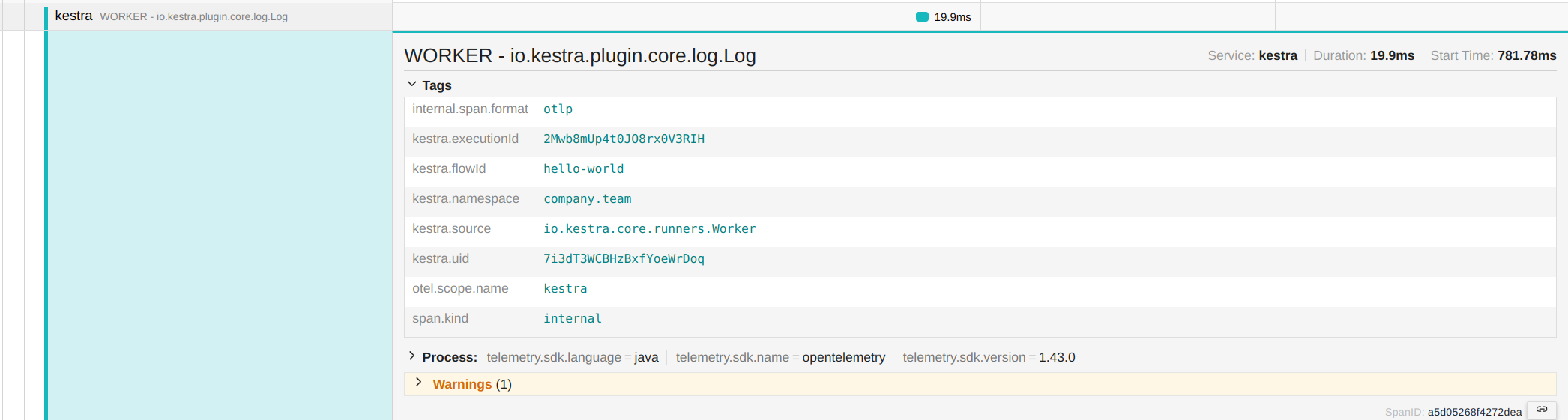Image resolution: width=1568 pixels, height=420 pixels.
Task: Expand the Process section chevron
Action: (411, 356)
